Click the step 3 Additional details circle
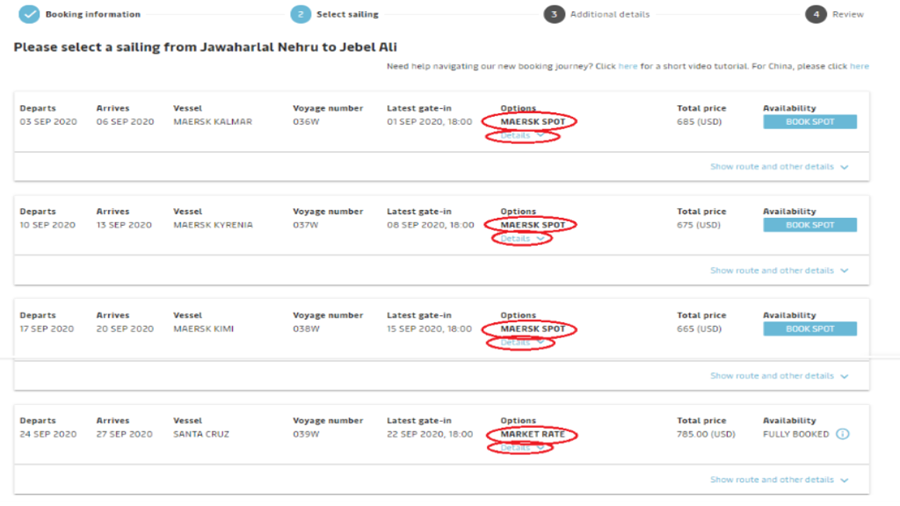 click(x=554, y=14)
